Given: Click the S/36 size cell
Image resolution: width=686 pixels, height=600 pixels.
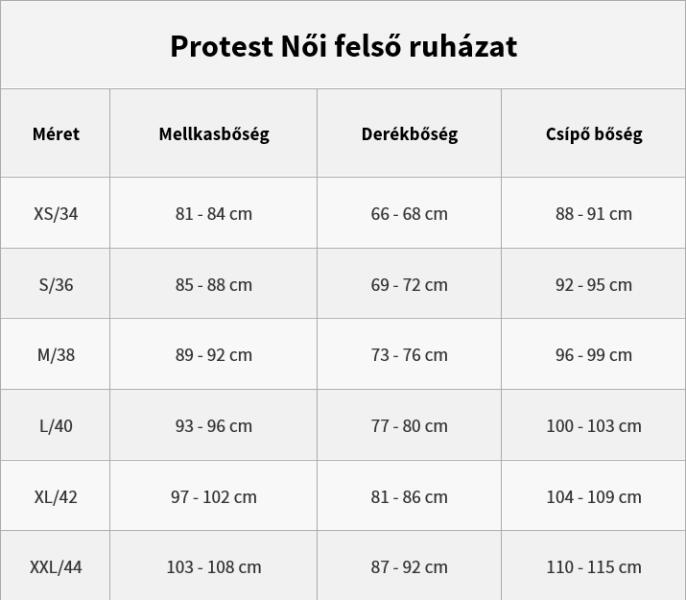Looking at the screenshot, I should point(56,285).
